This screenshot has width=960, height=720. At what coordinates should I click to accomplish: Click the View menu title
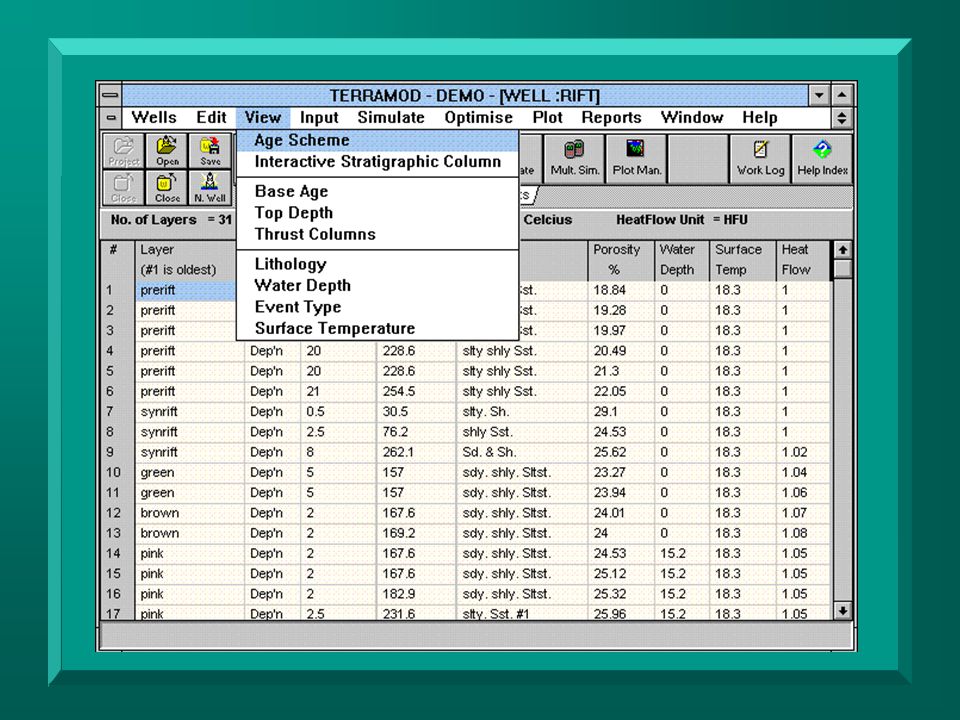pos(263,118)
